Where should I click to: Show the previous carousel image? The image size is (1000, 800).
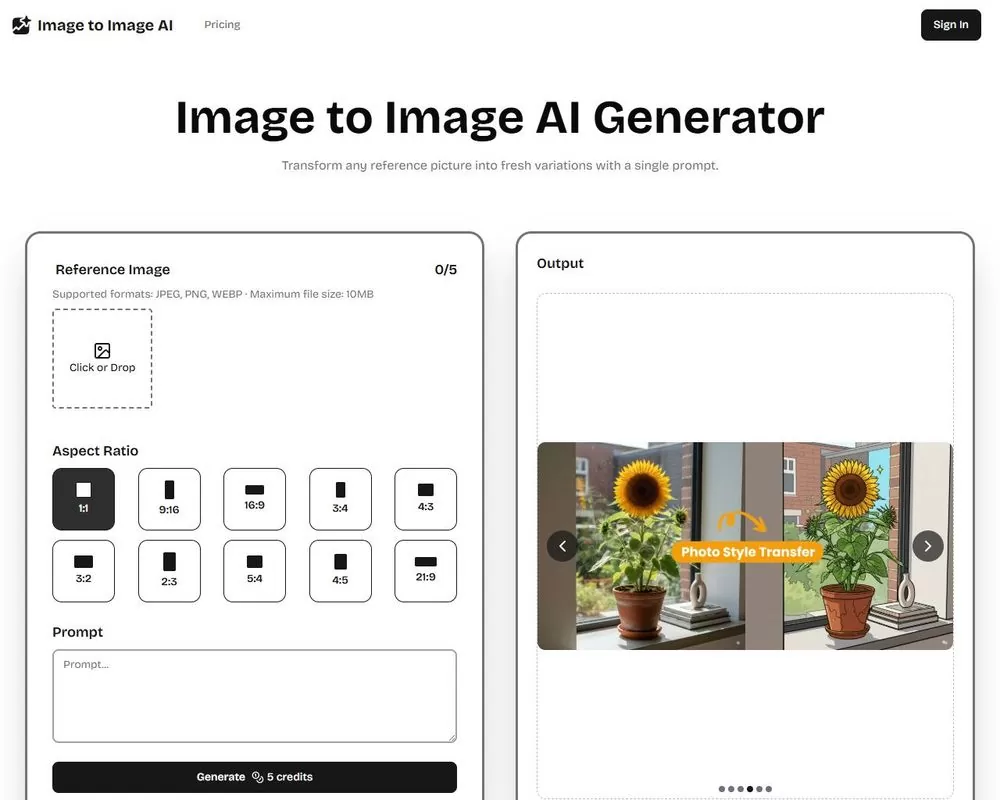click(x=562, y=546)
